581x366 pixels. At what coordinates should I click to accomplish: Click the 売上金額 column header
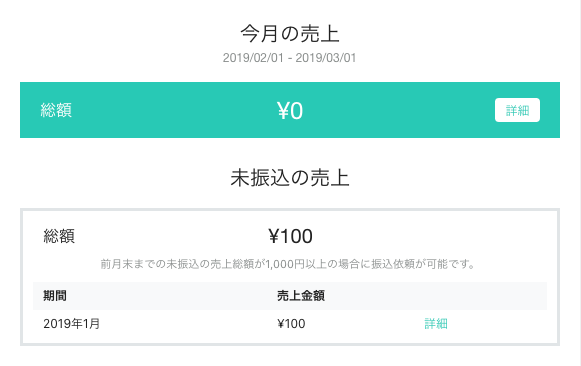click(301, 296)
